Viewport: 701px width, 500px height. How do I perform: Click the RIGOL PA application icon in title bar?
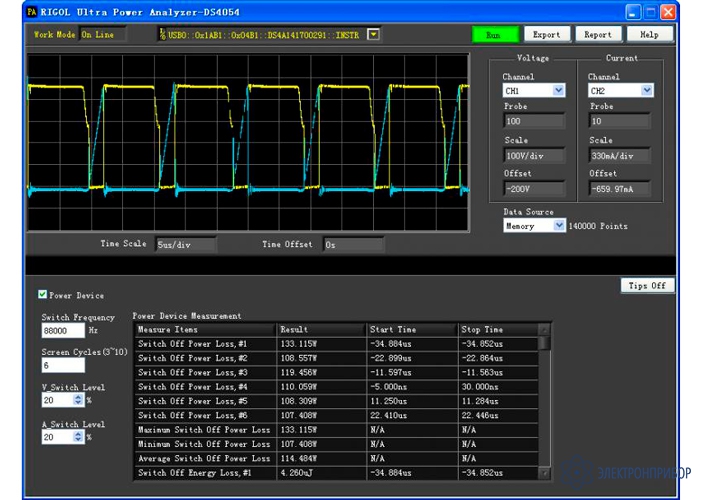[x=32, y=12]
